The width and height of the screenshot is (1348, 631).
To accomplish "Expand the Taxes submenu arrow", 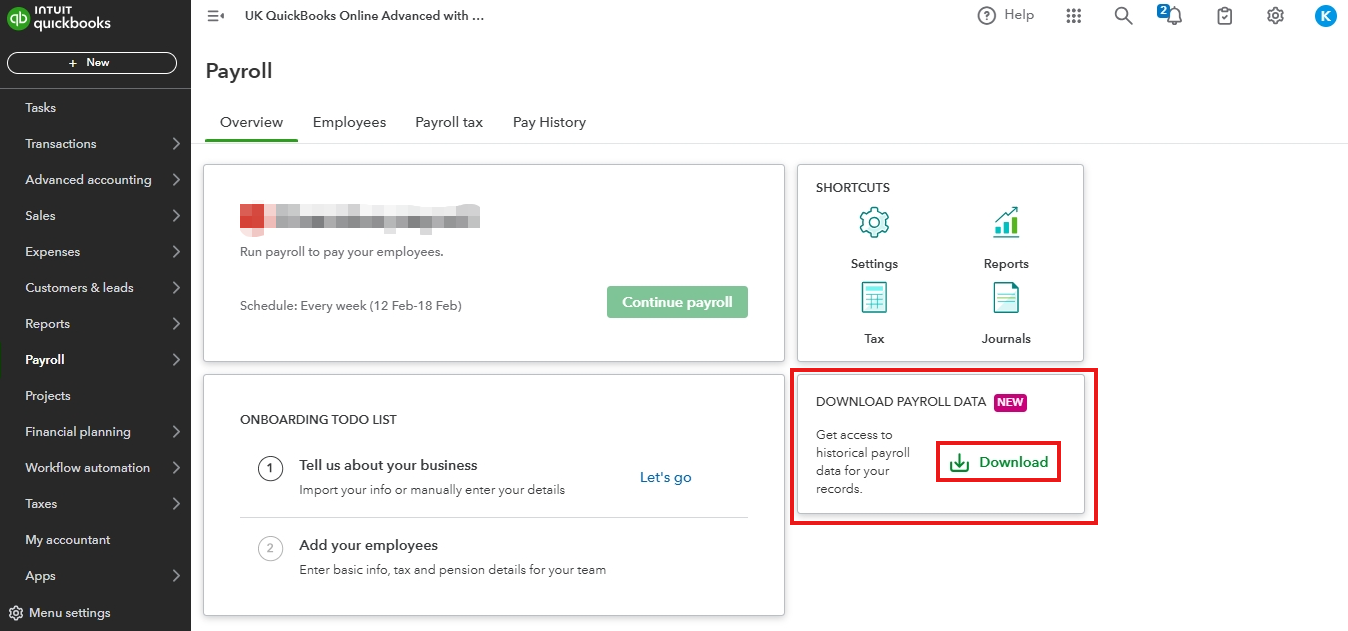I will click(176, 504).
